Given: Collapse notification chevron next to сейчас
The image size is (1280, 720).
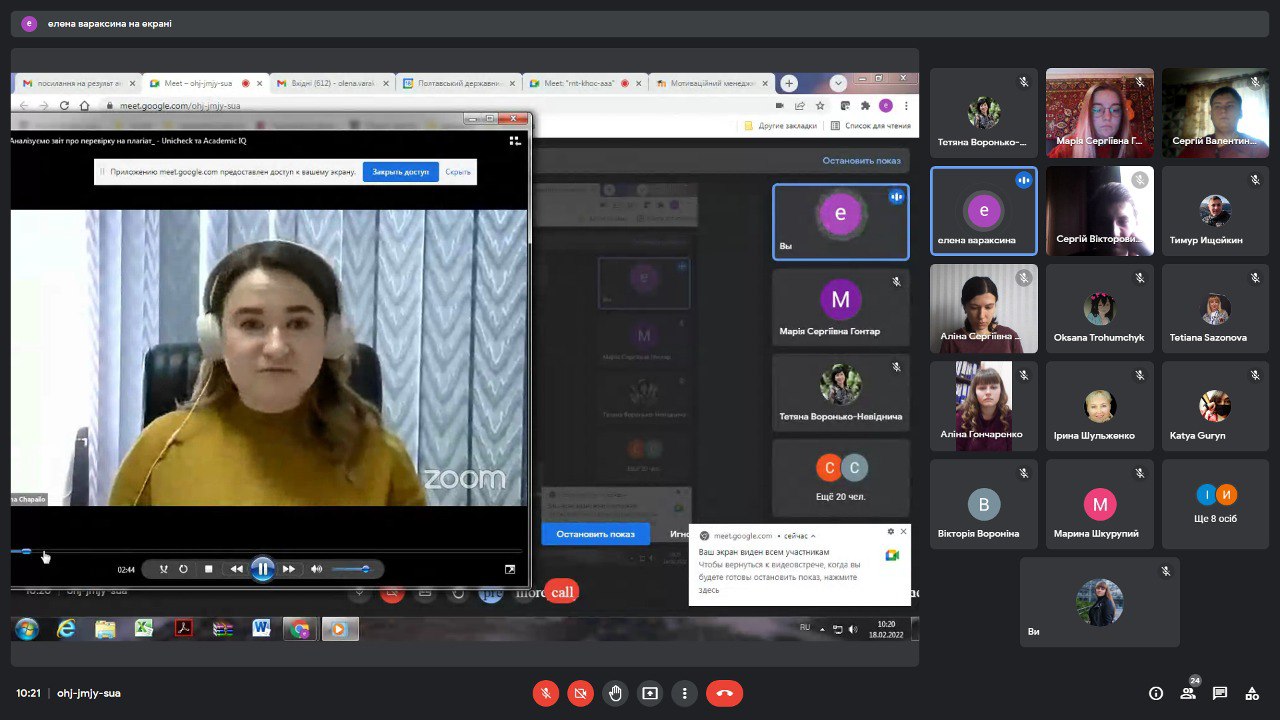Looking at the screenshot, I should click(813, 536).
